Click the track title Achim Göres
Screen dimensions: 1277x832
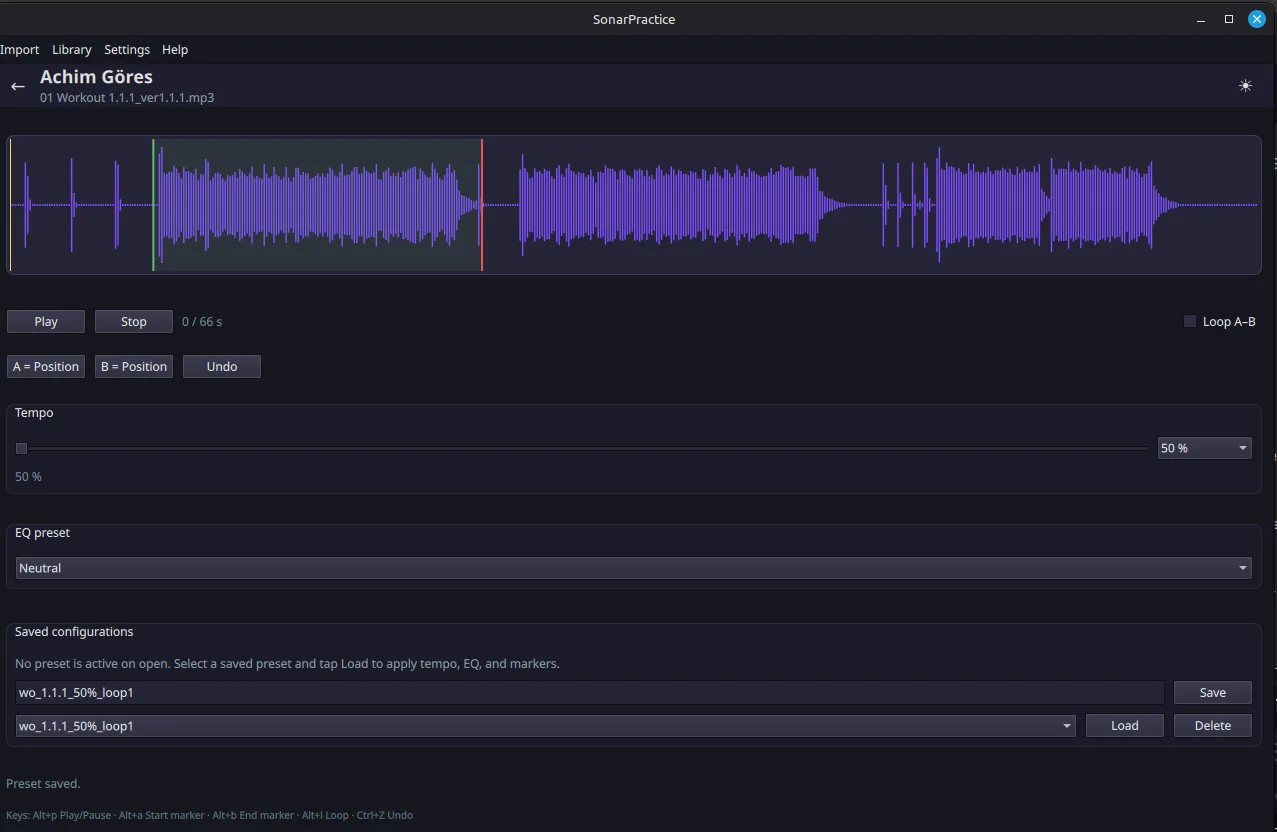coord(96,77)
